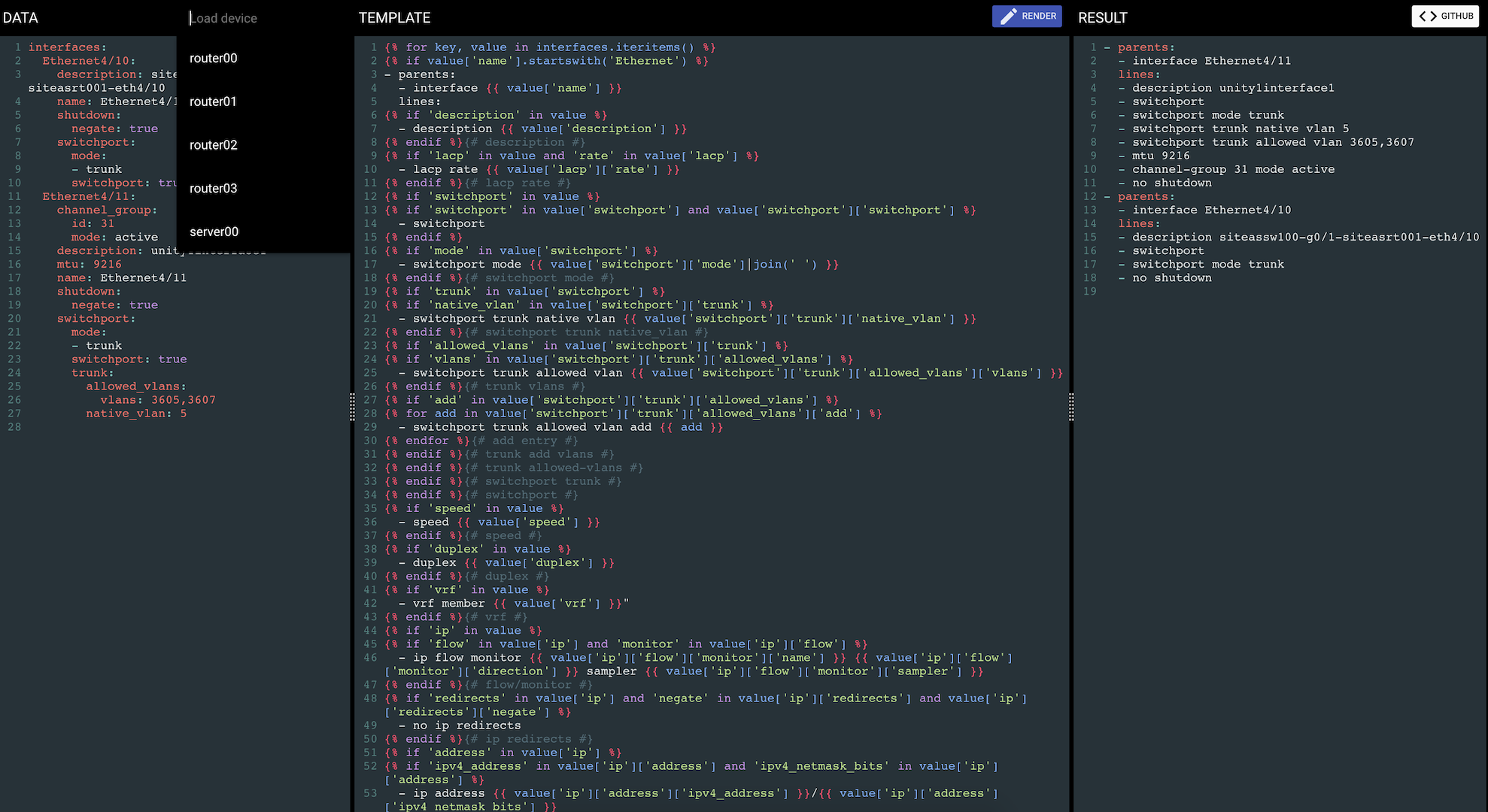The height and width of the screenshot is (812, 1488).
Task: Click the DATA panel header
Action: click(x=20, y=17)
